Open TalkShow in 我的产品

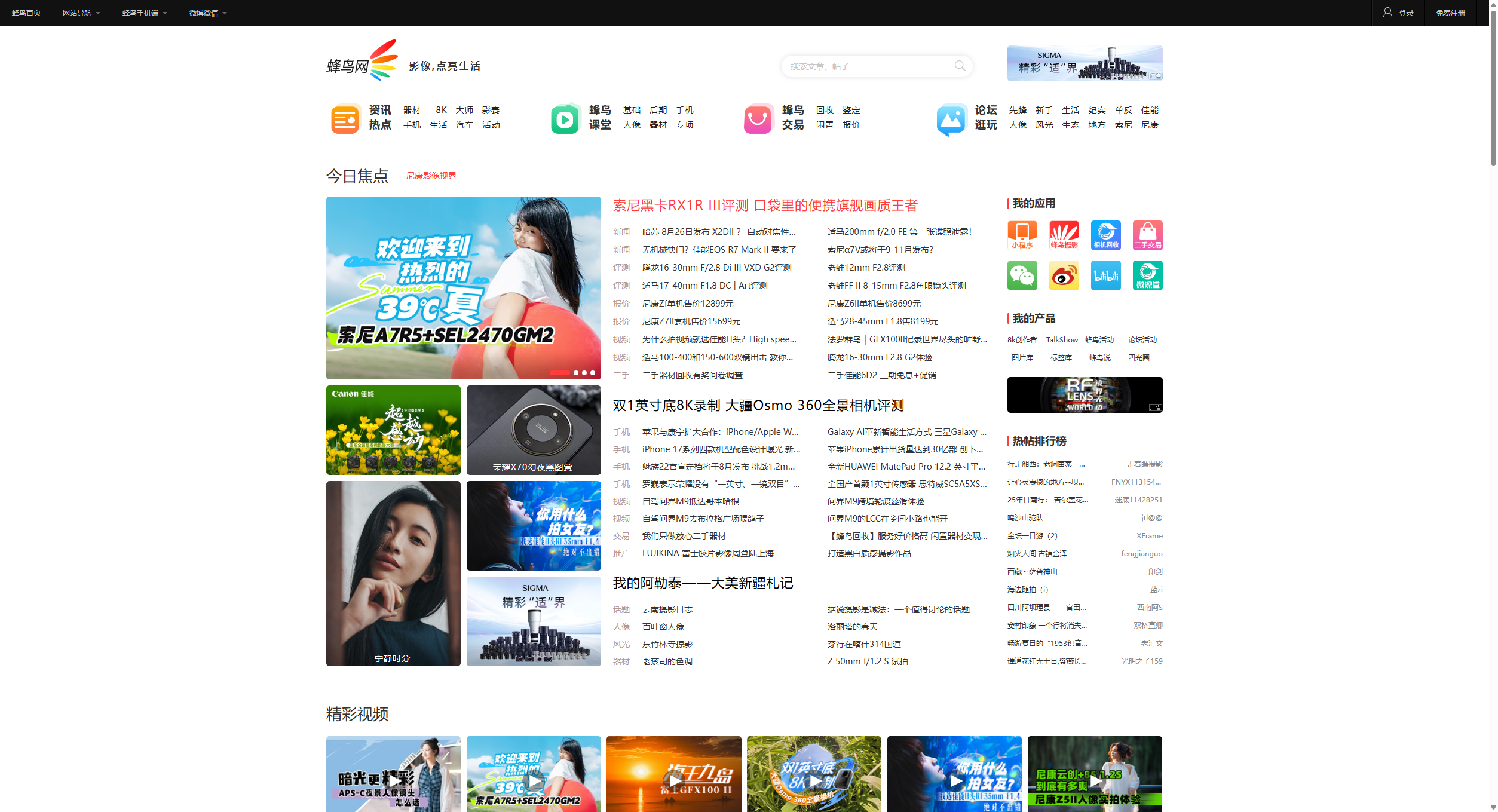point(1062,340)
